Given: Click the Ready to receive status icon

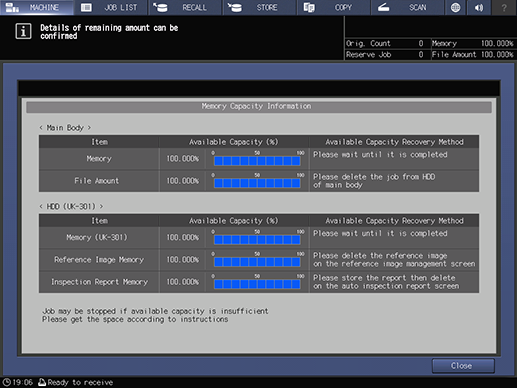Looking at the screenshot, I should coord(42,382).
